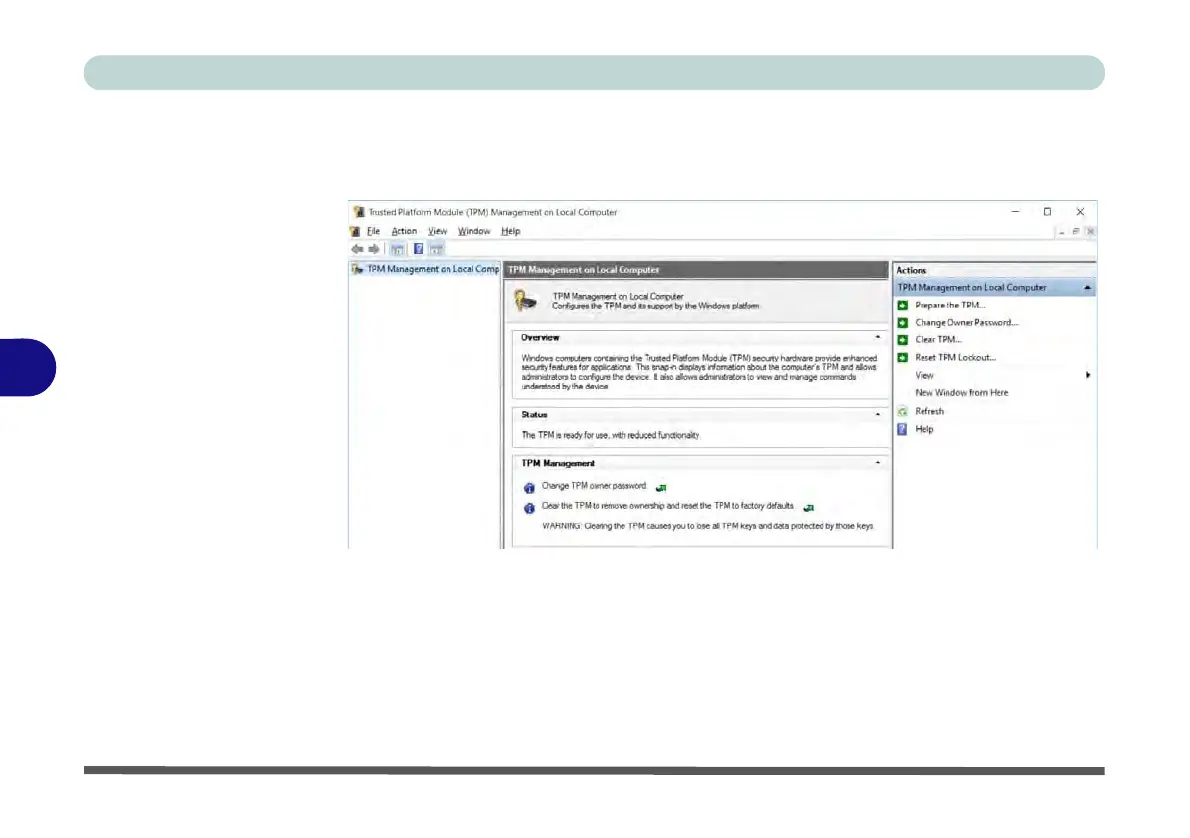Click Clear the TPM to remove ownership text
Screen dimensions: 1190x838
coord(668,506)
